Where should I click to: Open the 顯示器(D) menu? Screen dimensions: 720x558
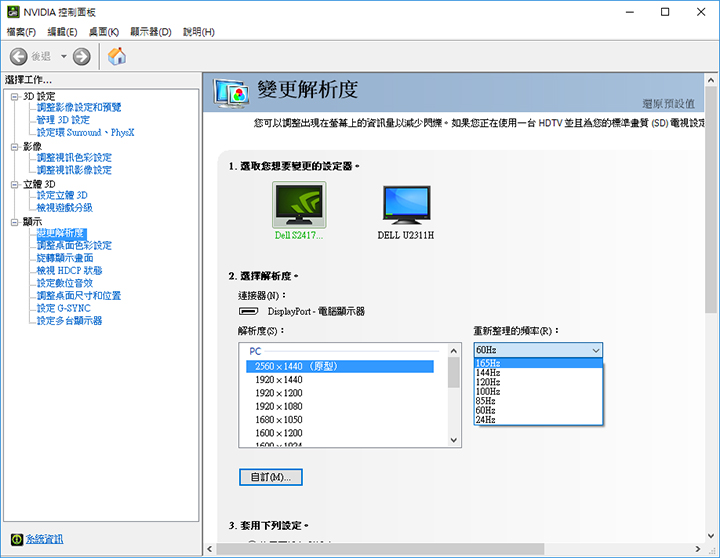point(151,32)
